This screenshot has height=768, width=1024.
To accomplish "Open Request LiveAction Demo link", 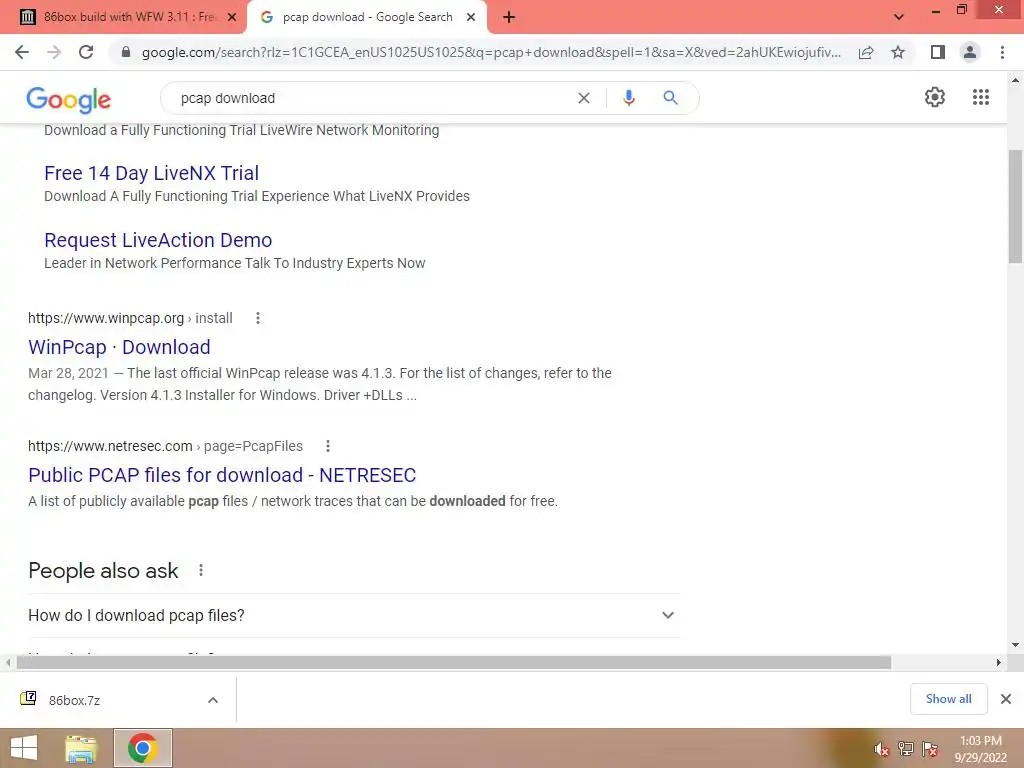I will pos(158,240).
